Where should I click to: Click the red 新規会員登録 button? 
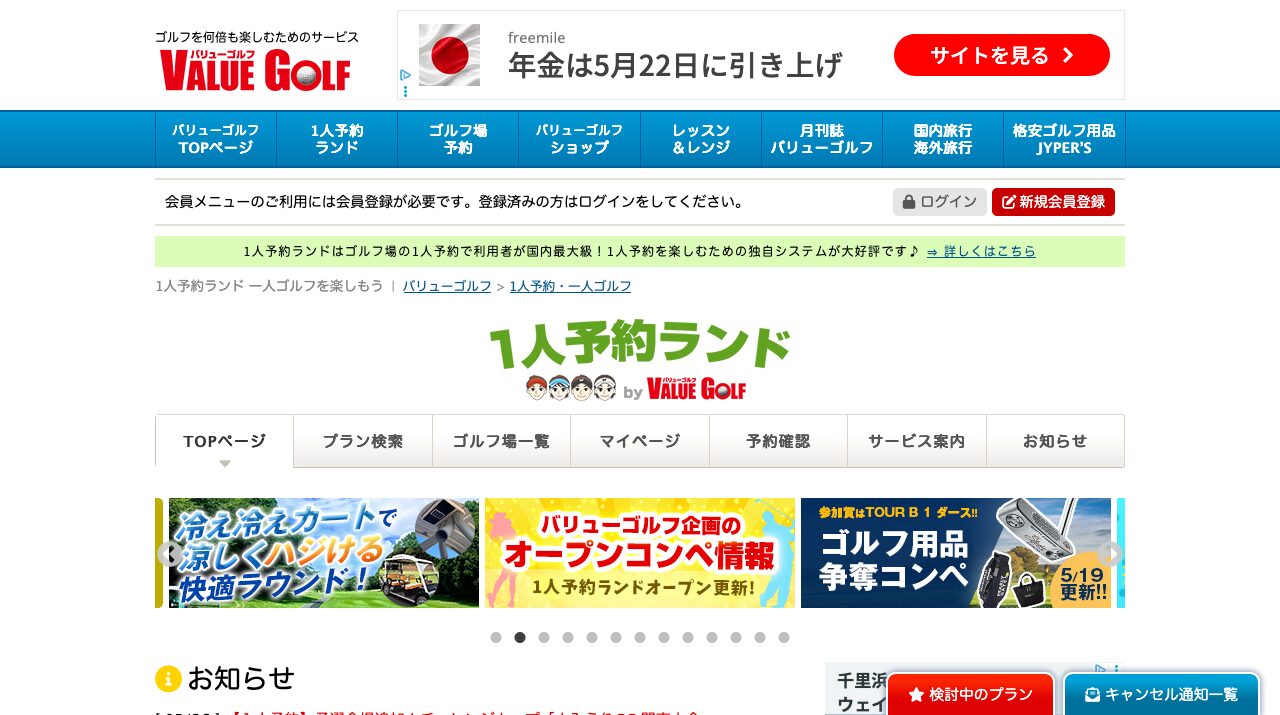1053,202
